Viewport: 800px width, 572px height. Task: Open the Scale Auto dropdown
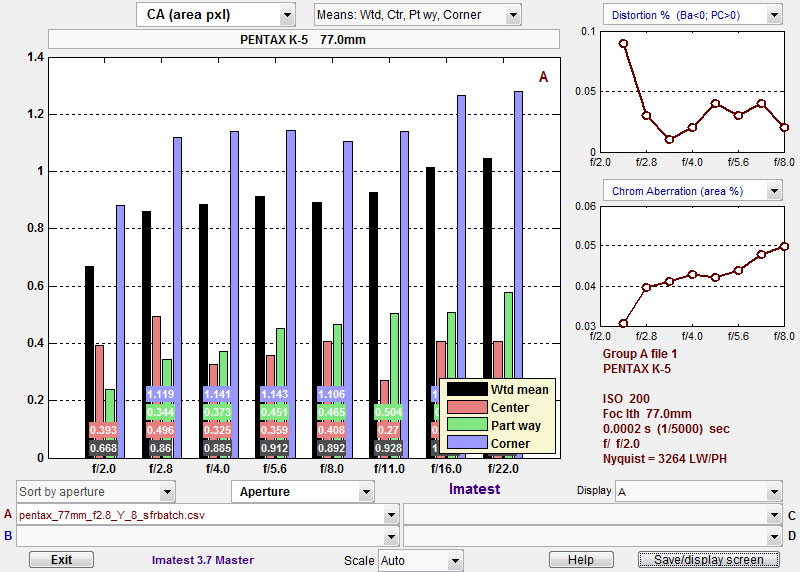(x=420, y=561)
